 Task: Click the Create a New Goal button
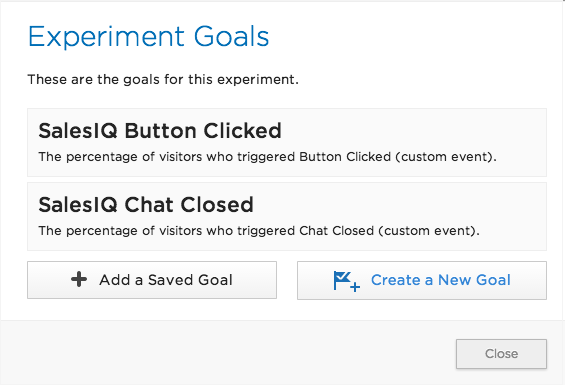tap(422, 280)
